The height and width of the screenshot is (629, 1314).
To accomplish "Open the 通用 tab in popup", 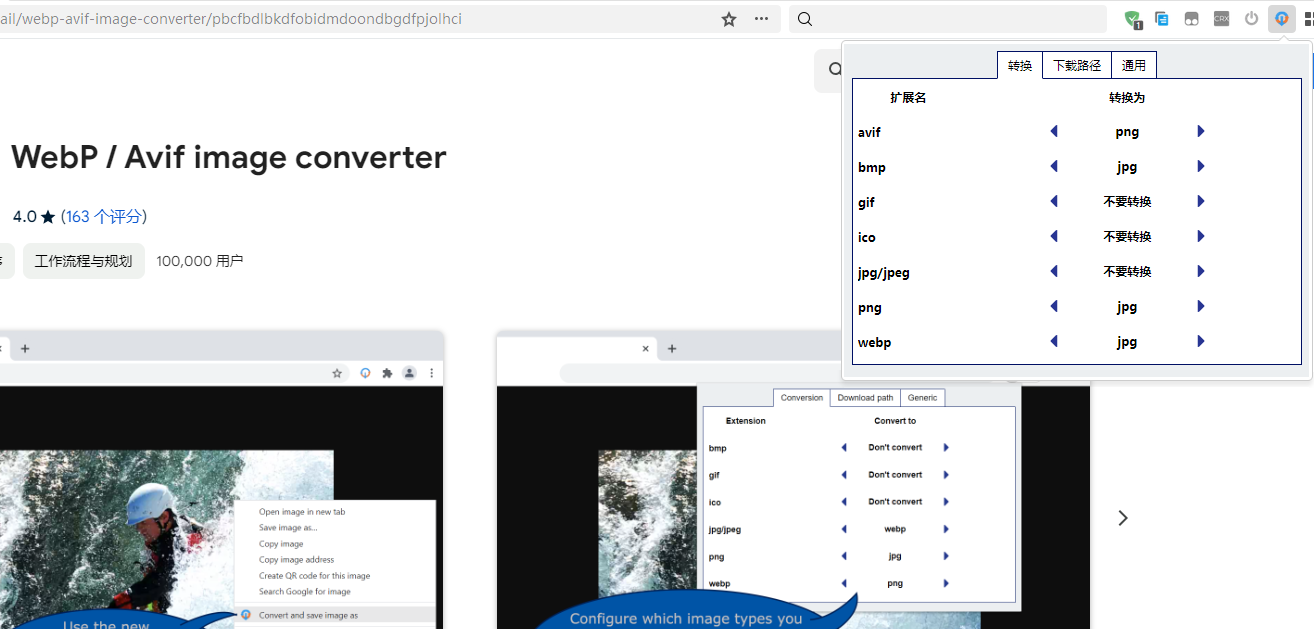I will point(1134,66).
